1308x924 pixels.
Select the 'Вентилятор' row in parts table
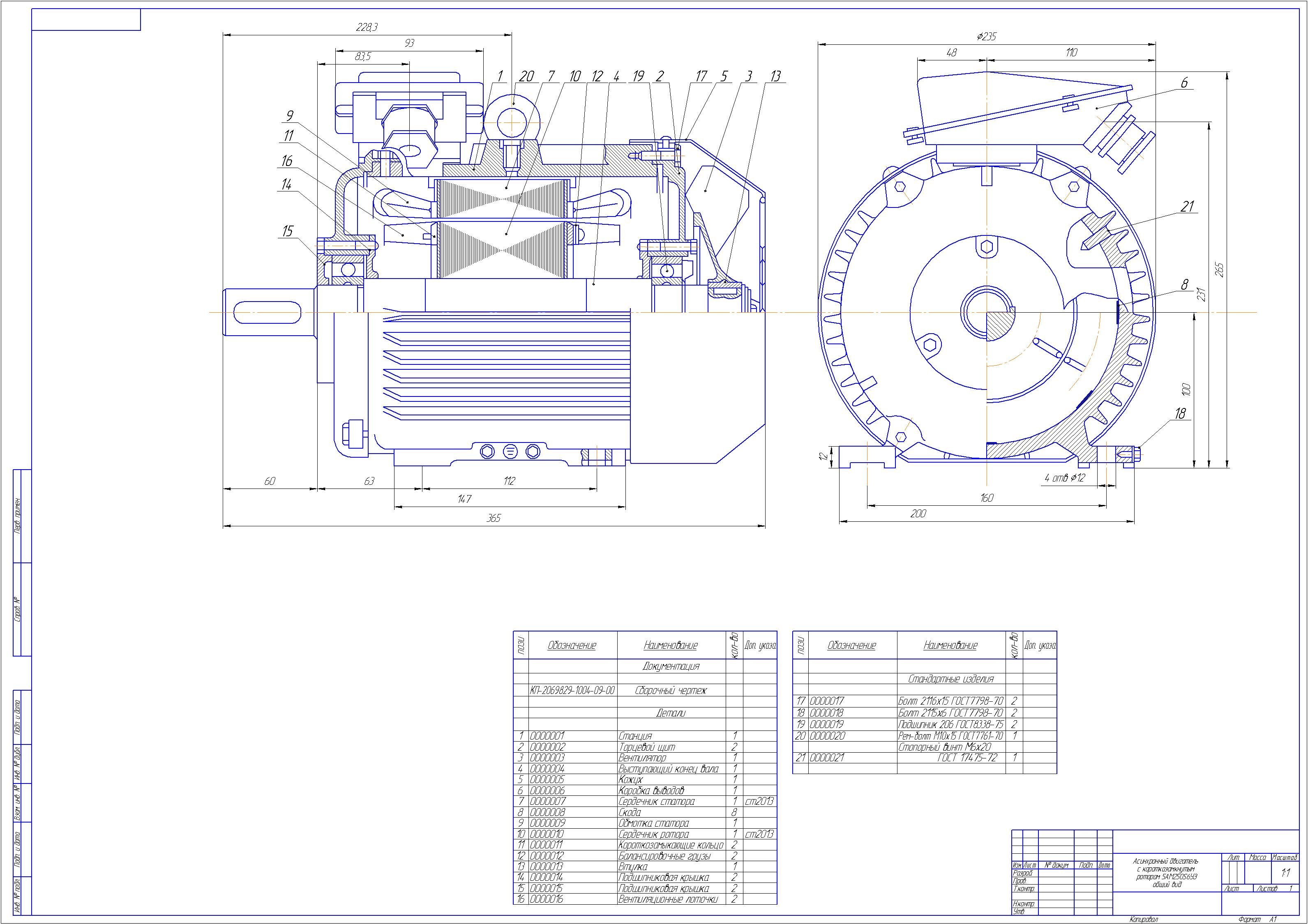pos(642,758)
